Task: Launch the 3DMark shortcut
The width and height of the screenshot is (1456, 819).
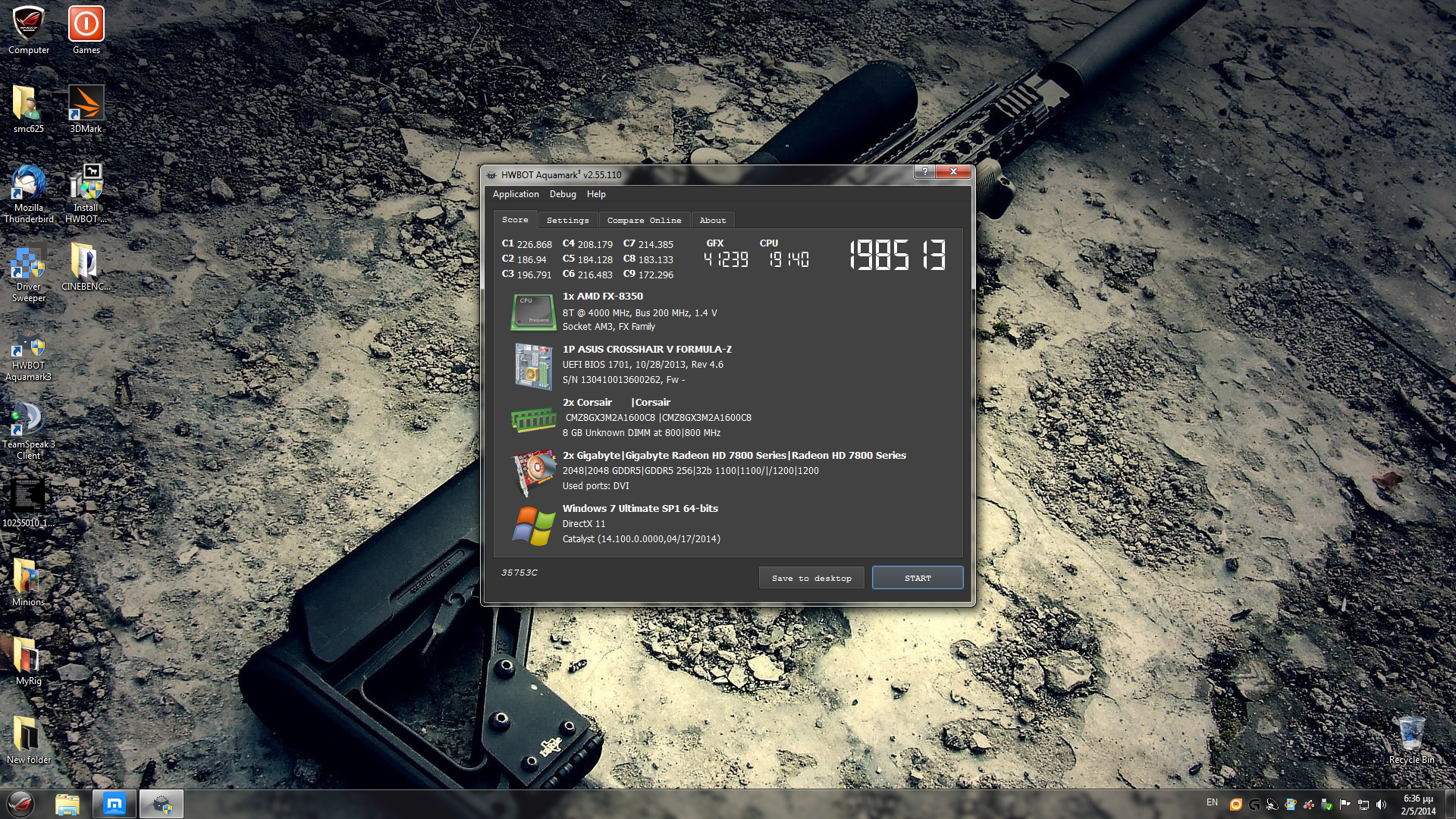Action: (x=86, y=109)
